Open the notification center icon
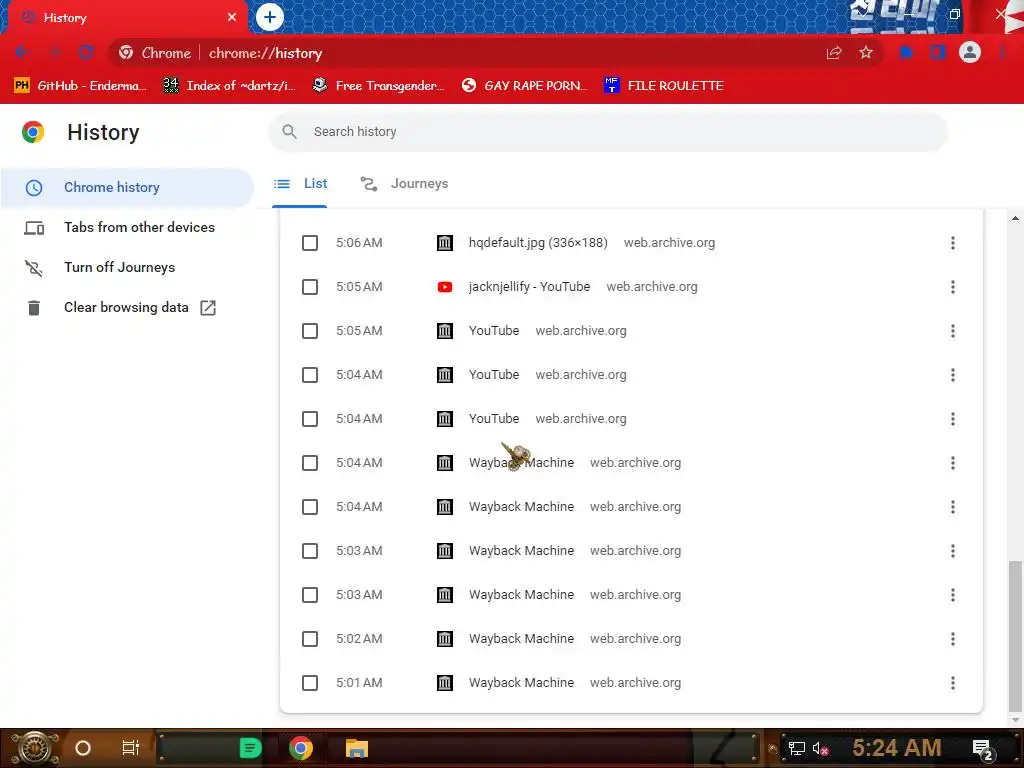This screenshot has height=768, width=1024. point(983,748)
